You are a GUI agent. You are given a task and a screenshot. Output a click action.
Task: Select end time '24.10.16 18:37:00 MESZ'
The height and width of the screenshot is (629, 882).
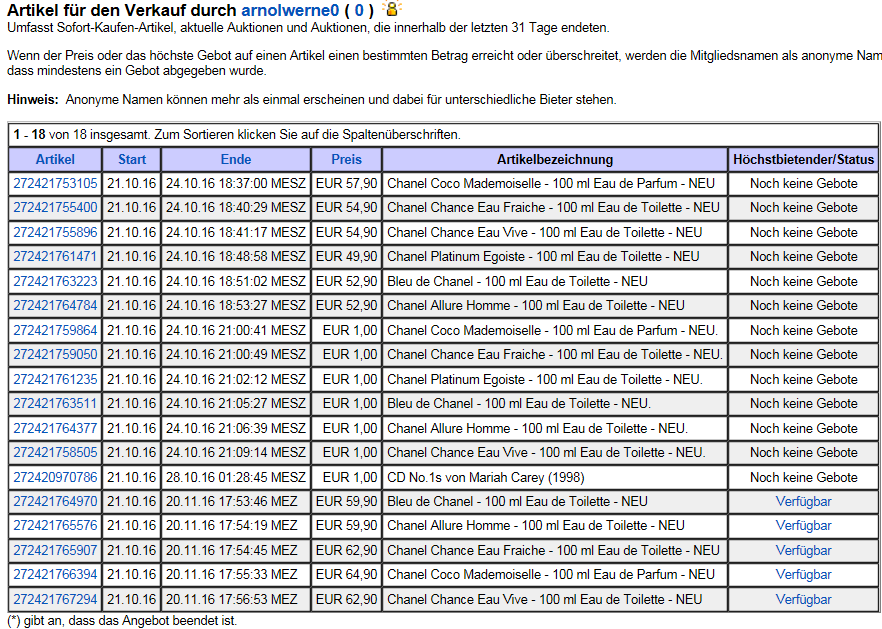pos(236,183)
